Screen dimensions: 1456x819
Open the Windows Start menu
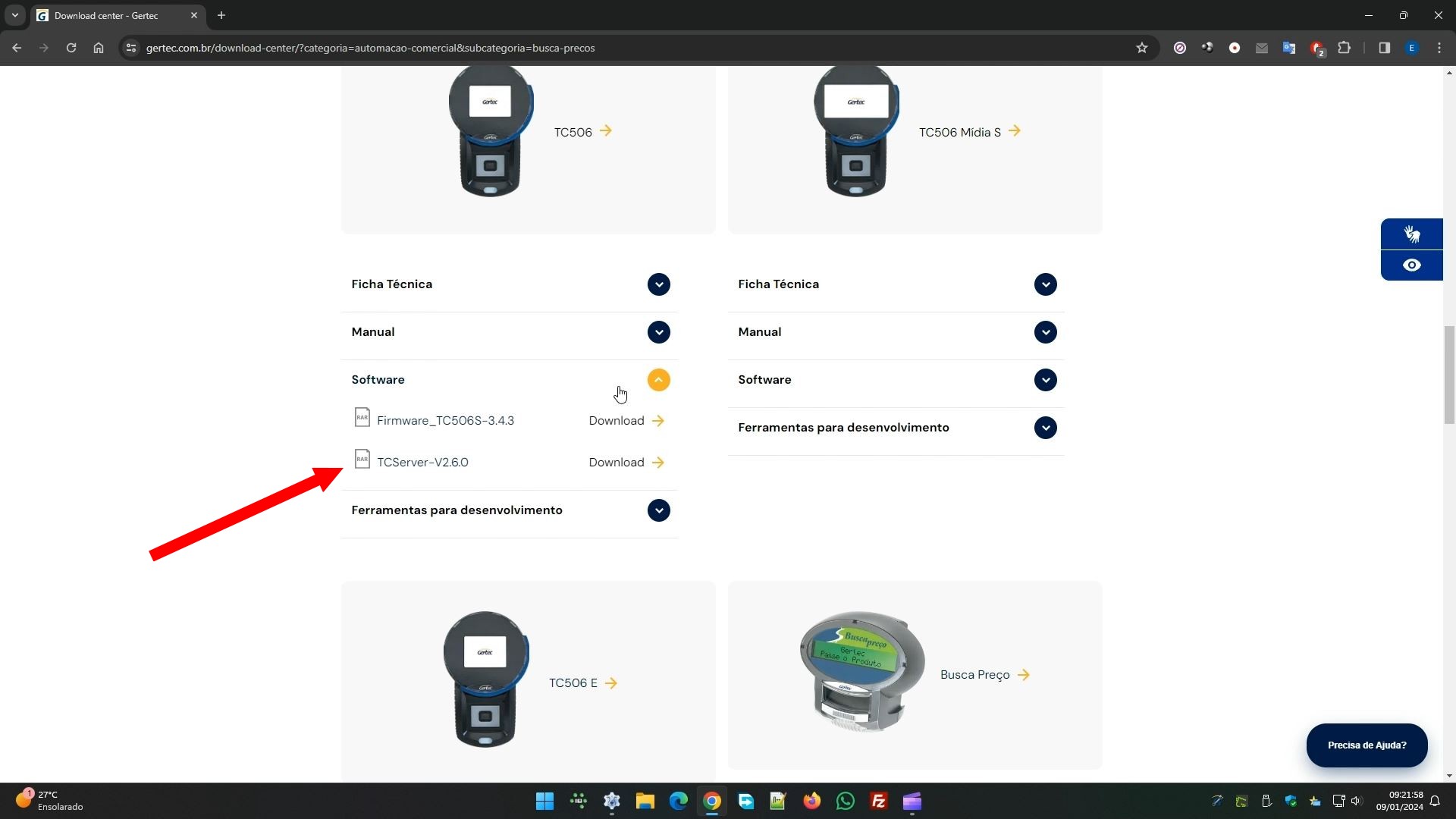pyautogui.click(x=544, y=802)
